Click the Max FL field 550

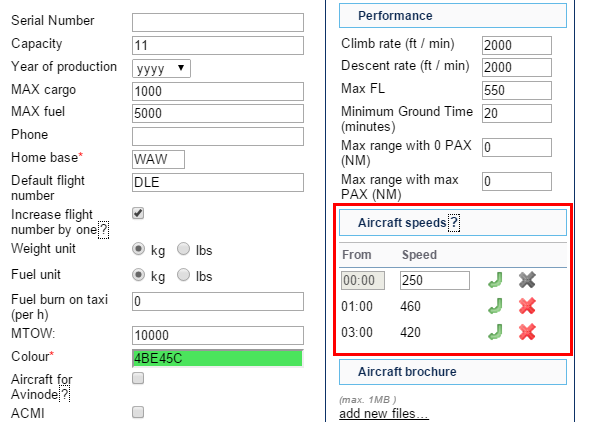pyautogui.click(x=517, y=90)
